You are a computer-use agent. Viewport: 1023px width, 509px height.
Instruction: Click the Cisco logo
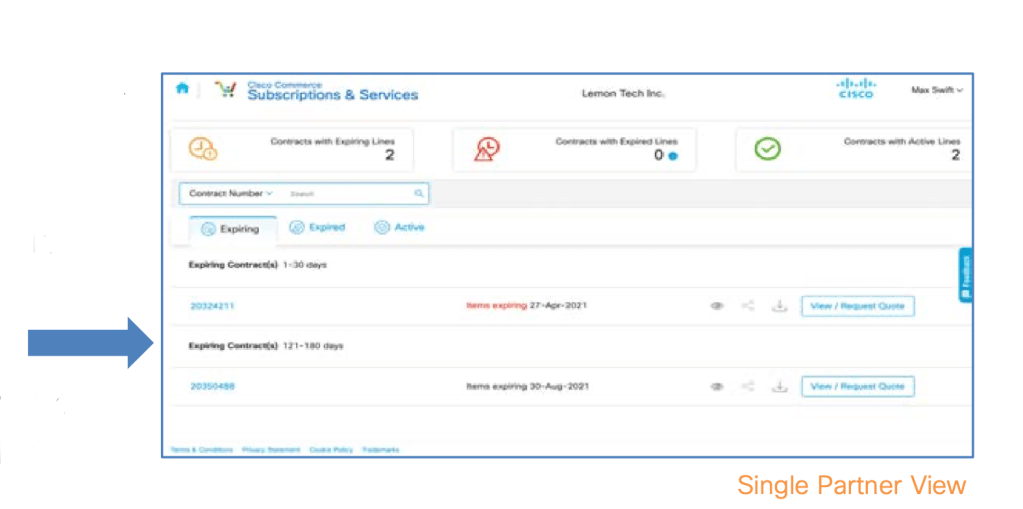(x=855, y=88)
